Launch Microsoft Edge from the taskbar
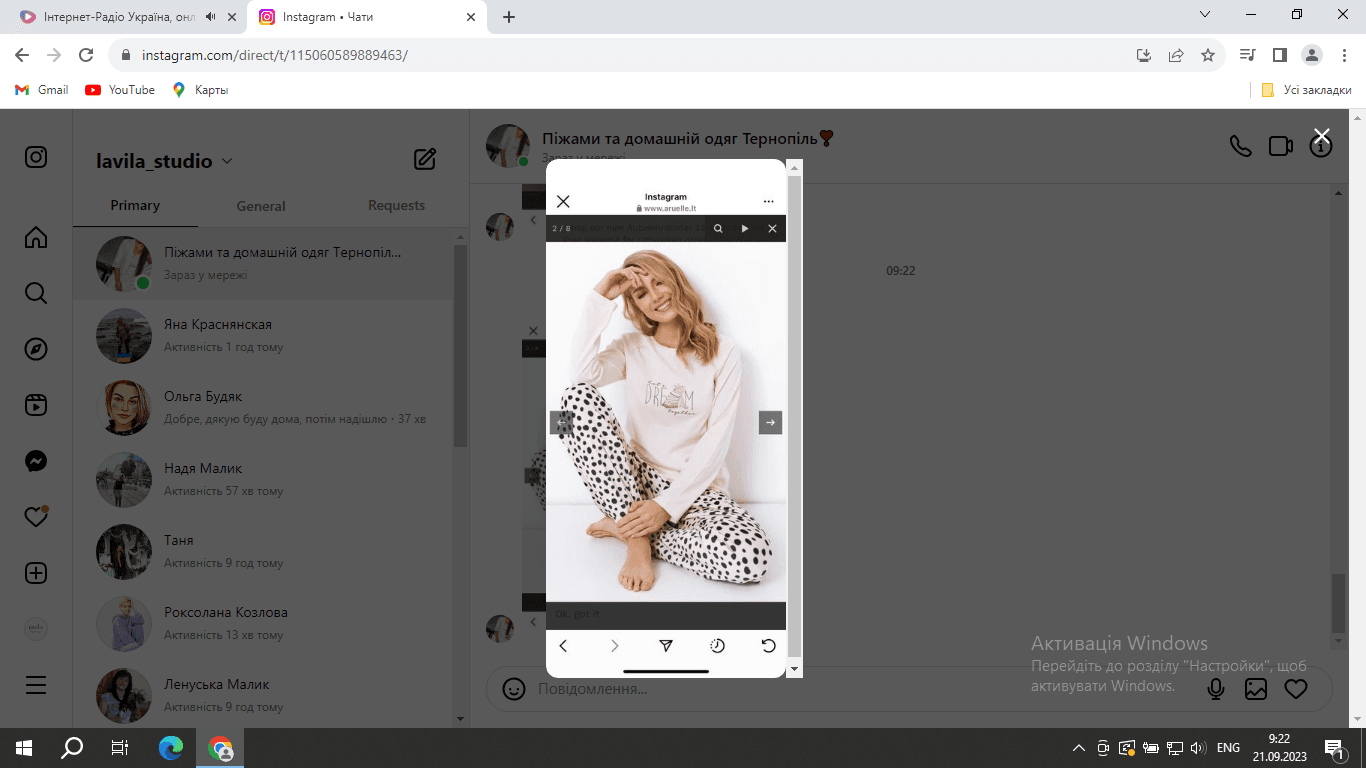Screen dimensions: 1366x768 tap(172, 747)
